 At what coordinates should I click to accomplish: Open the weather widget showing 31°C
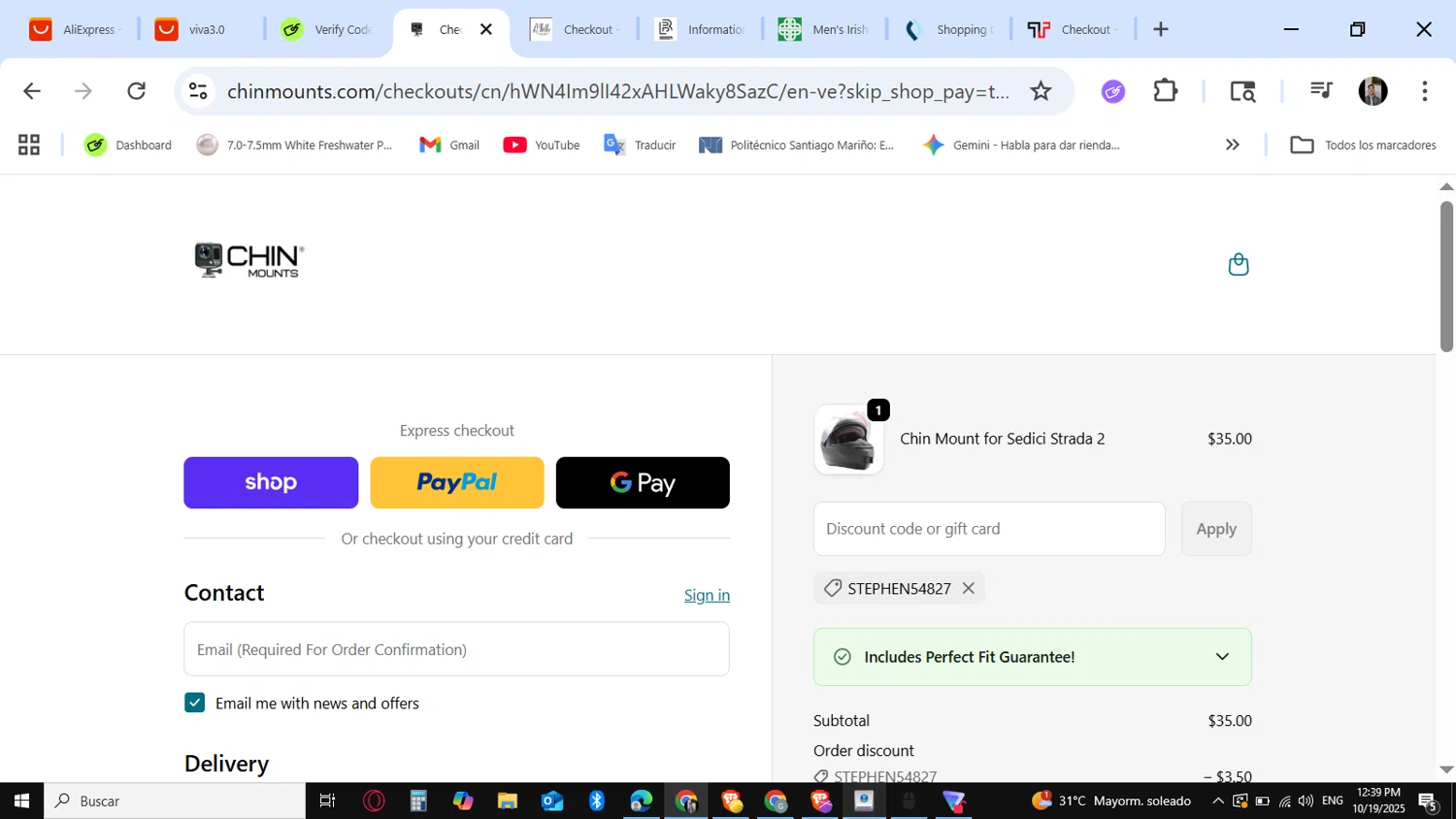[1110, 801]
